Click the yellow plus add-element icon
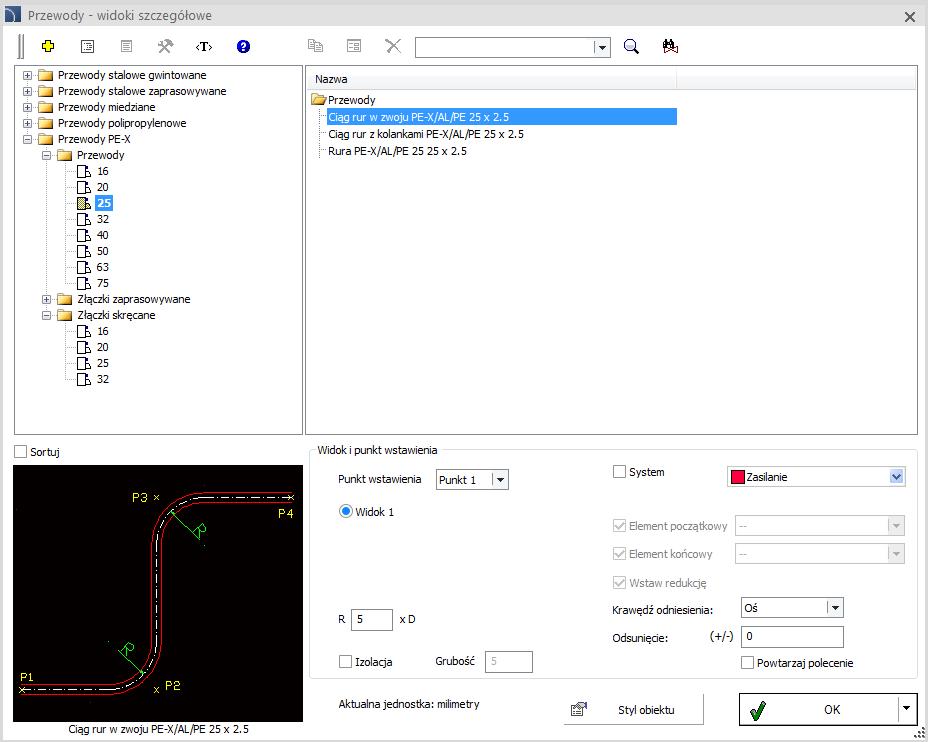 (x=48, y=46)
